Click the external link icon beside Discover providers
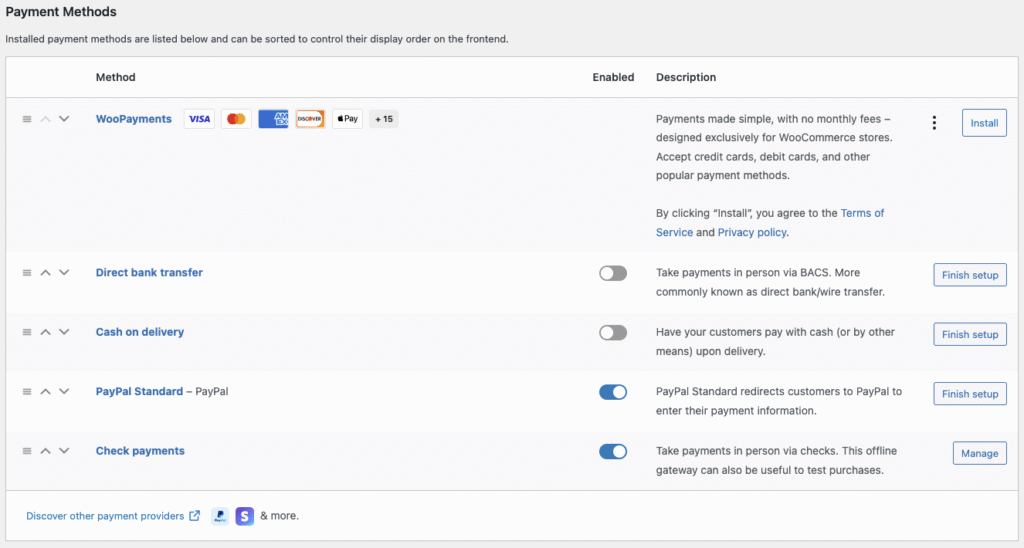 click(x=195, y=515)
